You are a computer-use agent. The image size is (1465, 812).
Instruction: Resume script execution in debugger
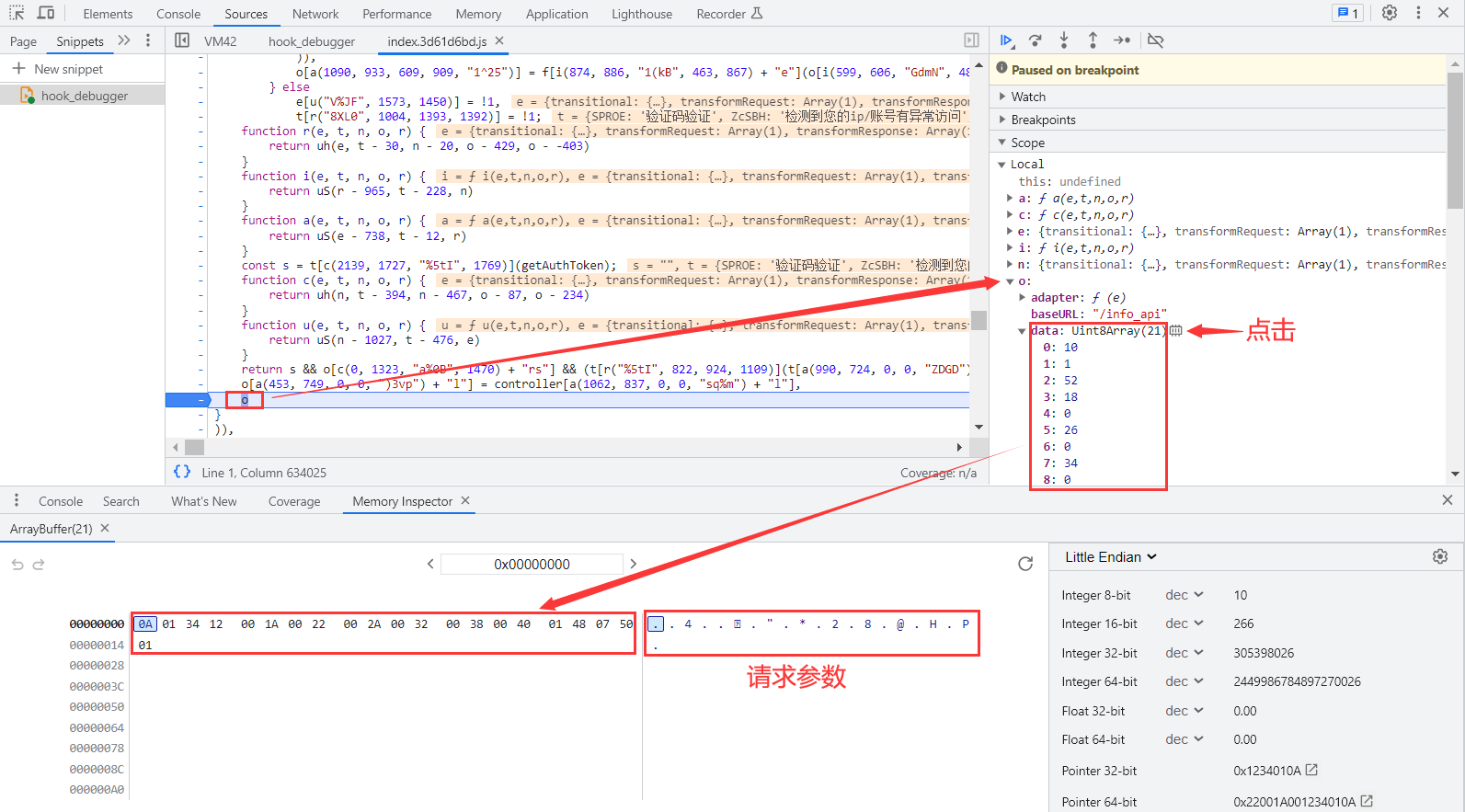pyautogui.click(x=1006, y=40)
